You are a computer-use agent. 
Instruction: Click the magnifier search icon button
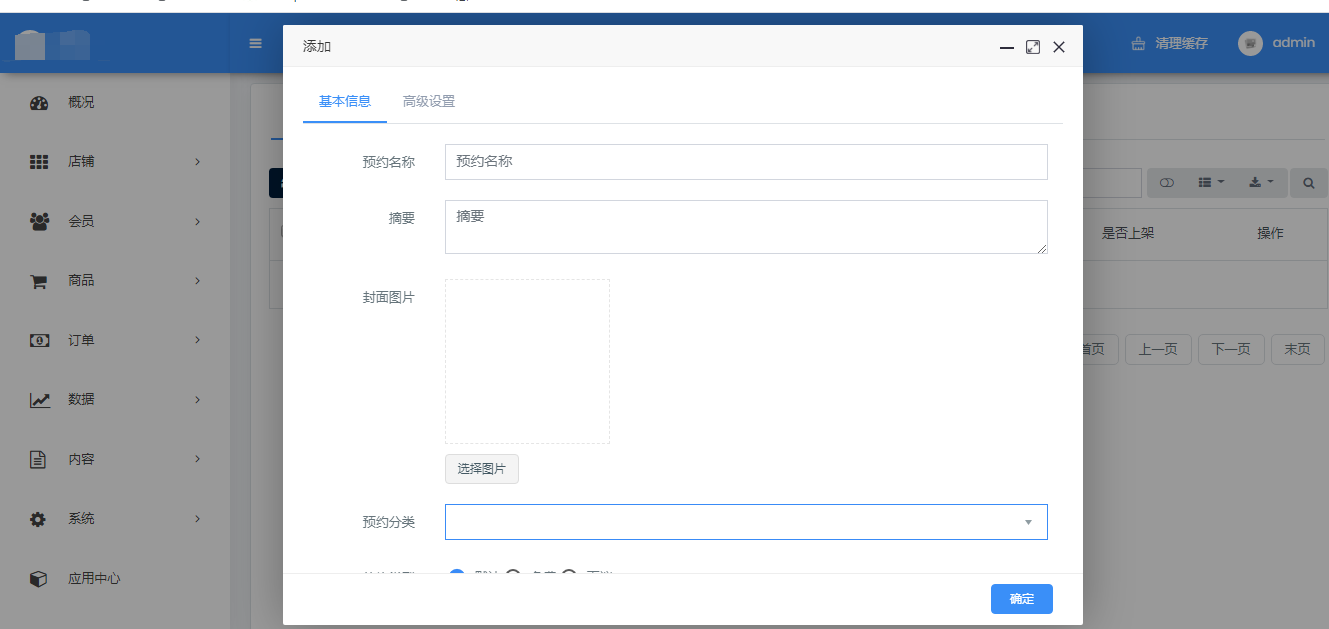1308,183
